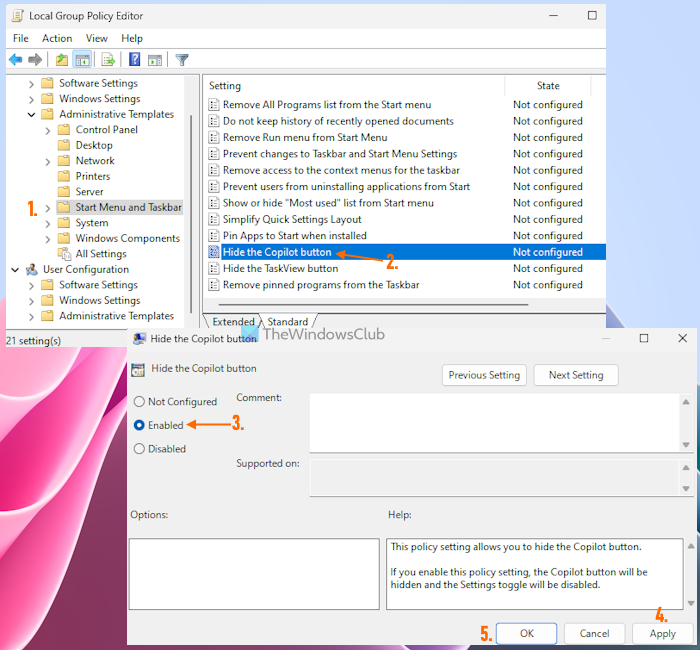
Task: Click the Up One Level folder icon
Action: click(62, 60)
